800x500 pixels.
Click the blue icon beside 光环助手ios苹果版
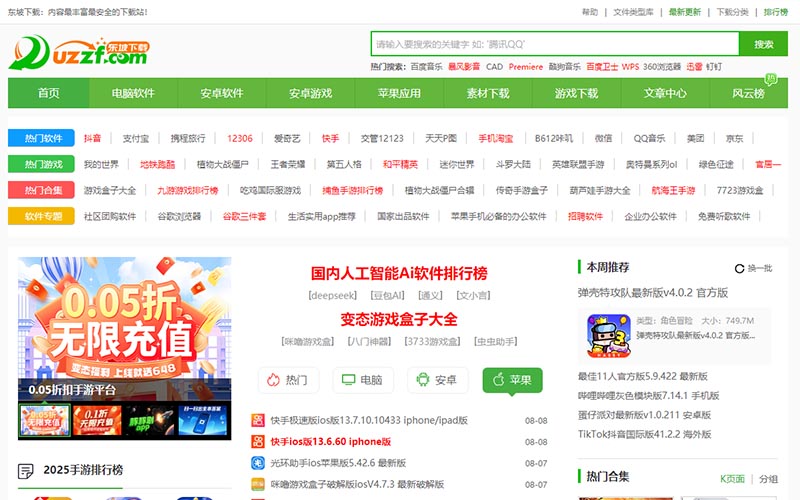click(258, 463)
